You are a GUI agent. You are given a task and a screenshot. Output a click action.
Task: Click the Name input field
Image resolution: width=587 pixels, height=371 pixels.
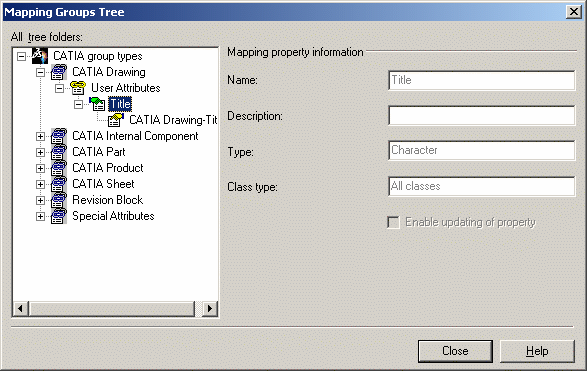tap(481, 80)
